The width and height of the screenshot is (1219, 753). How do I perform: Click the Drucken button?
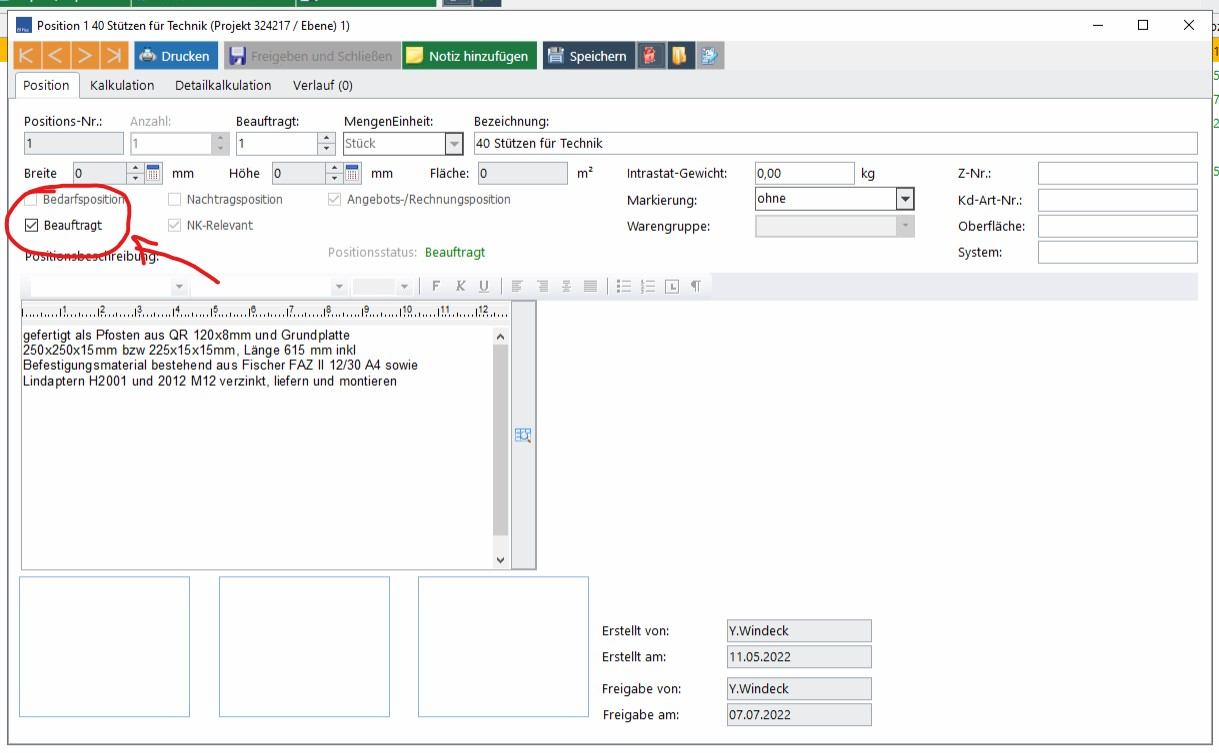[x=176, y=56]
